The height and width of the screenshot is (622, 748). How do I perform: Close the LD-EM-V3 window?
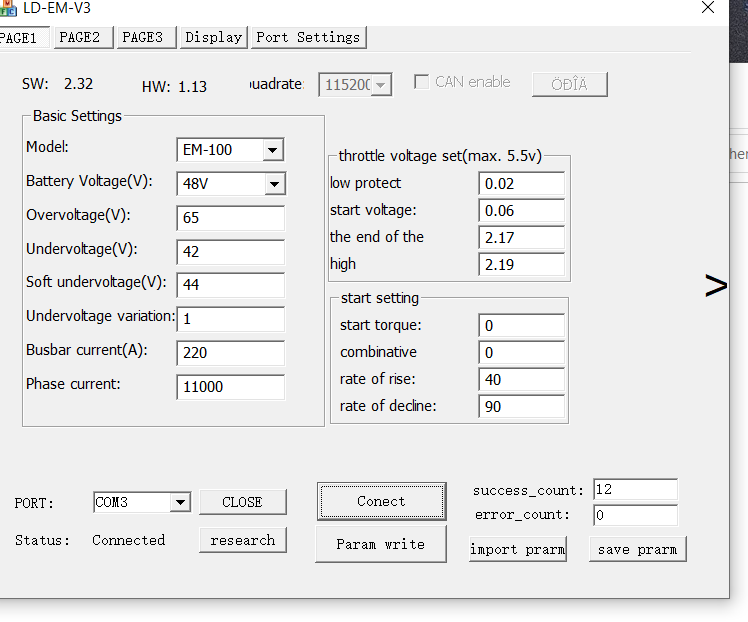pyautogui.click(x=708, y=8)
